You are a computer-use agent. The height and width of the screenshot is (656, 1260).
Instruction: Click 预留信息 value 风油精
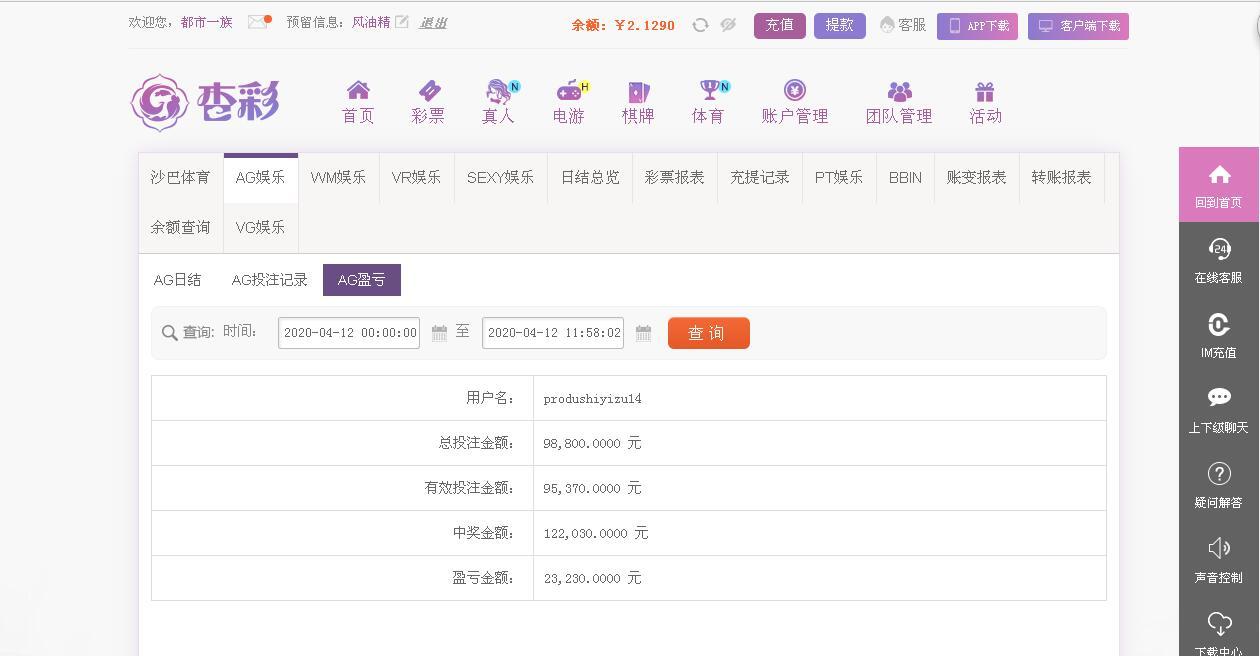tap(371, 22)
